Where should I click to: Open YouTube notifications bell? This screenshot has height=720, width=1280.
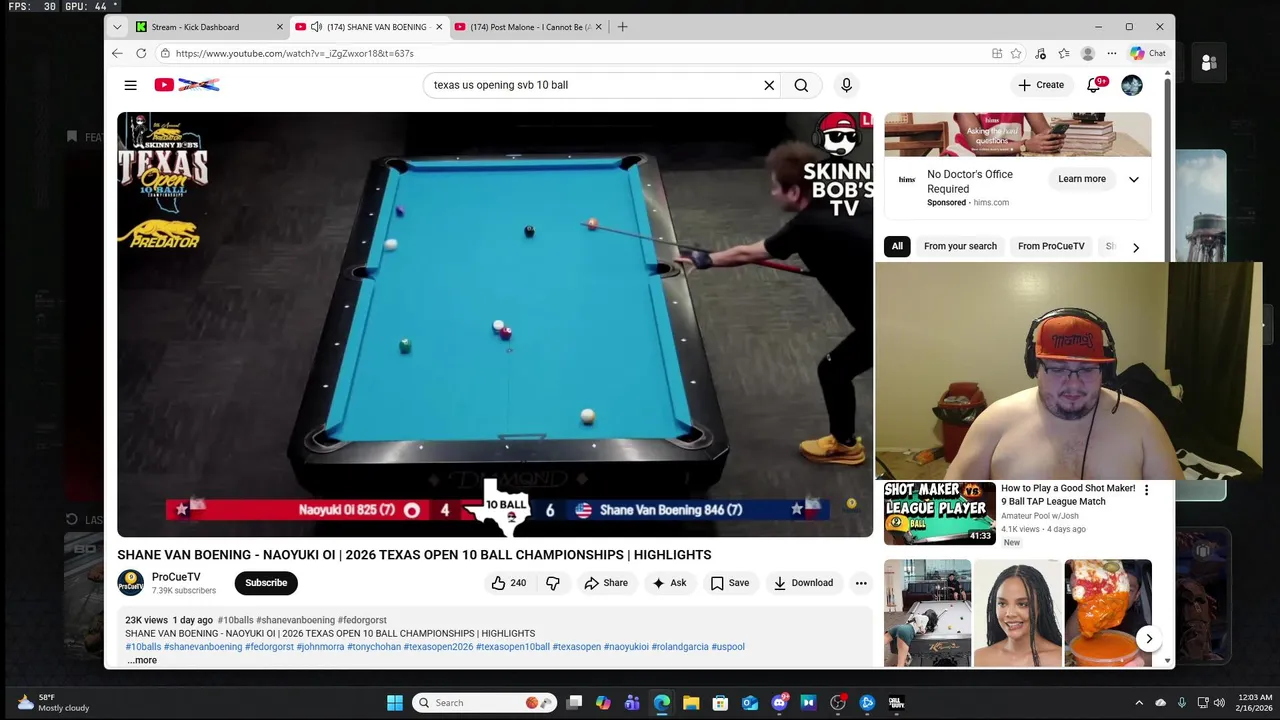click(1094, 85)
